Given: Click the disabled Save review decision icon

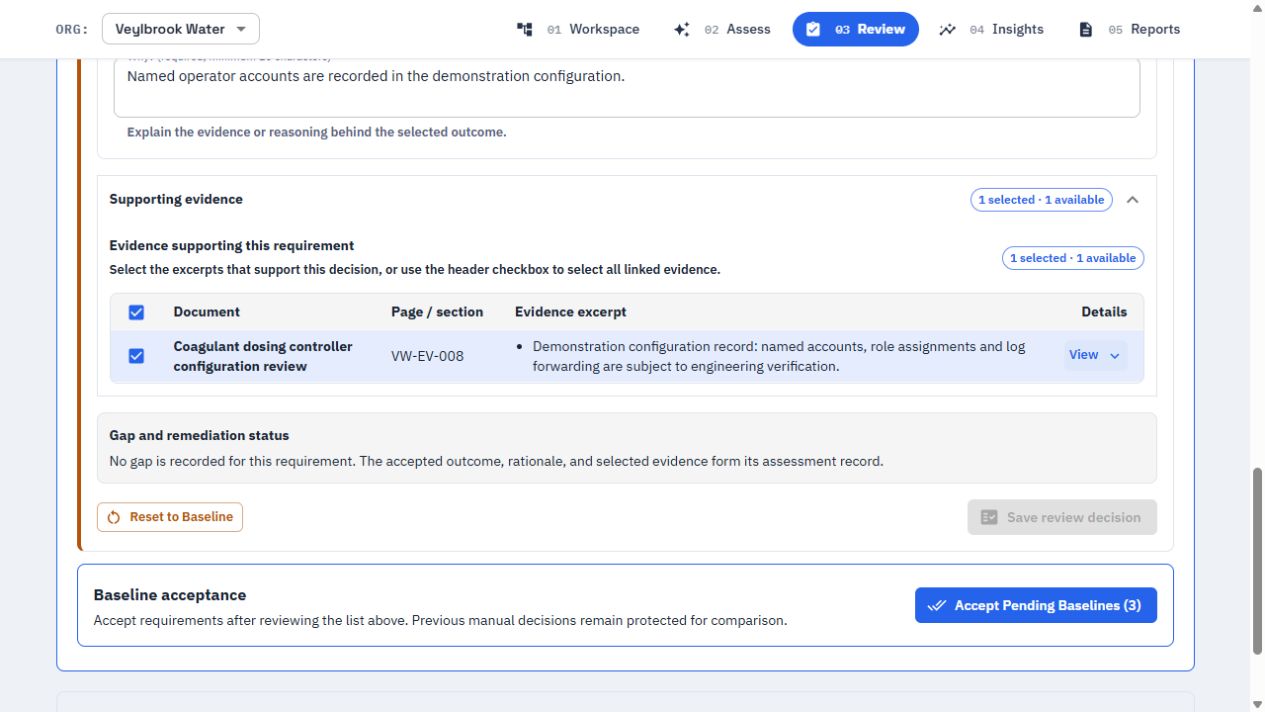Looking at the screenshot, I should point(989,517).
